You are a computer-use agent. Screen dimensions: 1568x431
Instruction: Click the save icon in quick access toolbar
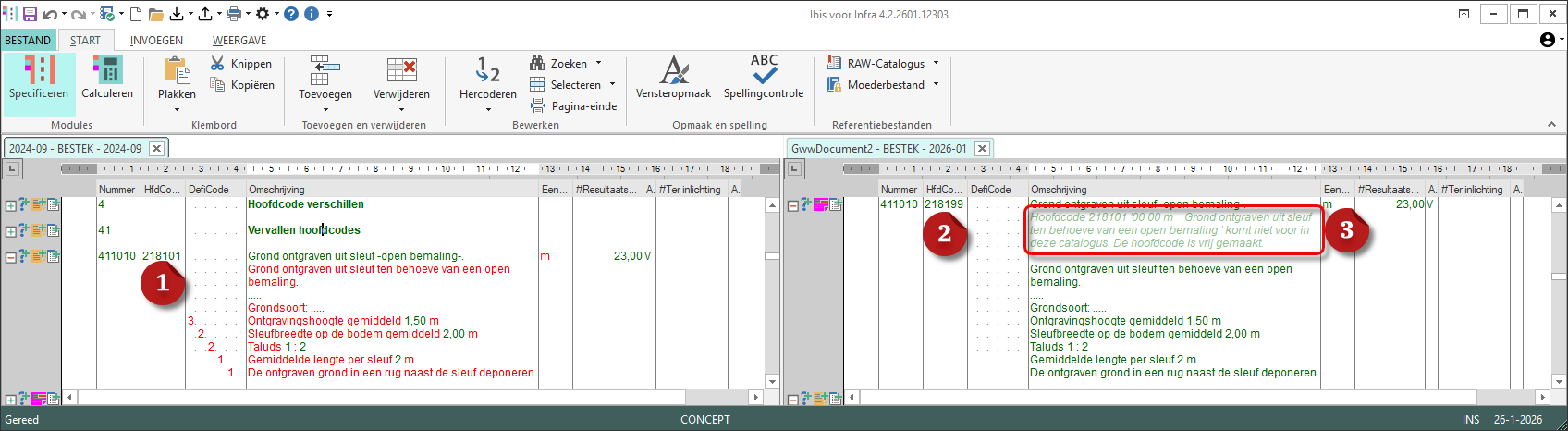click(x=30, y=14)
